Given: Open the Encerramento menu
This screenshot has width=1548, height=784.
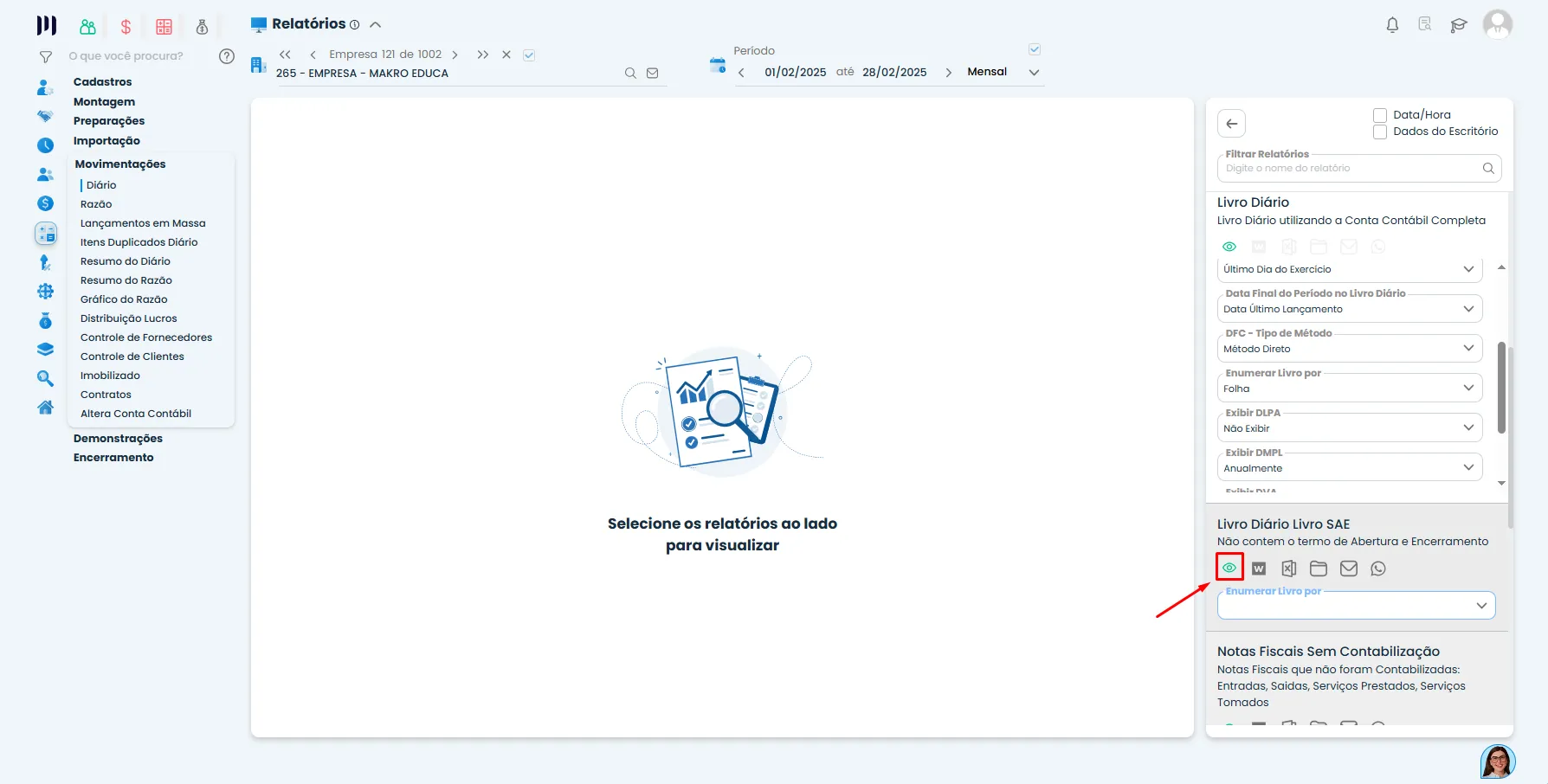Looking at the screenshot, I should (x=113, y=458).
